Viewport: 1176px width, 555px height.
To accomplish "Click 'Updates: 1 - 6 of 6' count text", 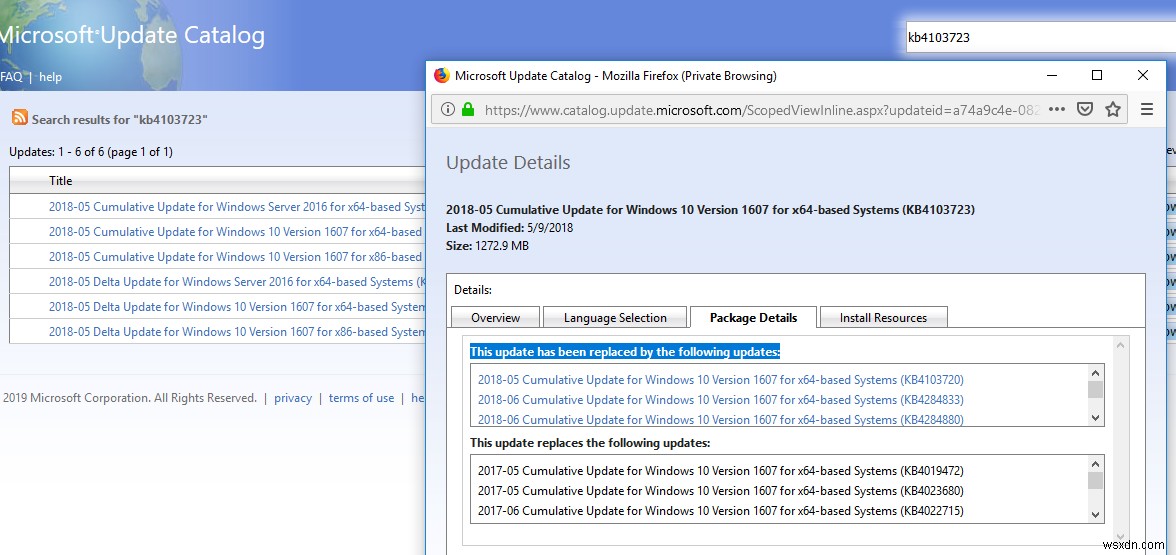I will tap(91, 152).
